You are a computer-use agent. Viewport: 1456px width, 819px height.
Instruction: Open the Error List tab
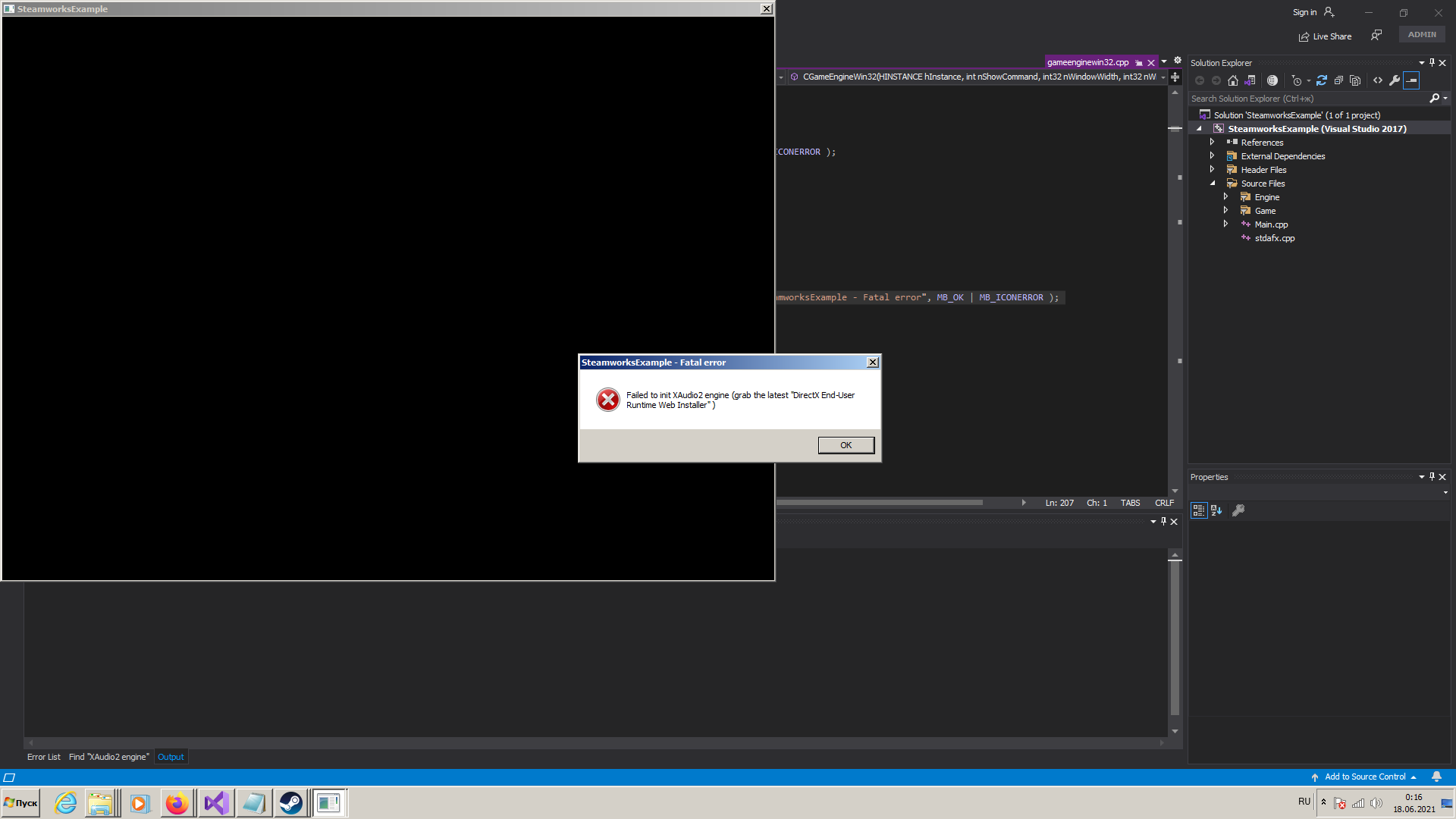(43, 757)
